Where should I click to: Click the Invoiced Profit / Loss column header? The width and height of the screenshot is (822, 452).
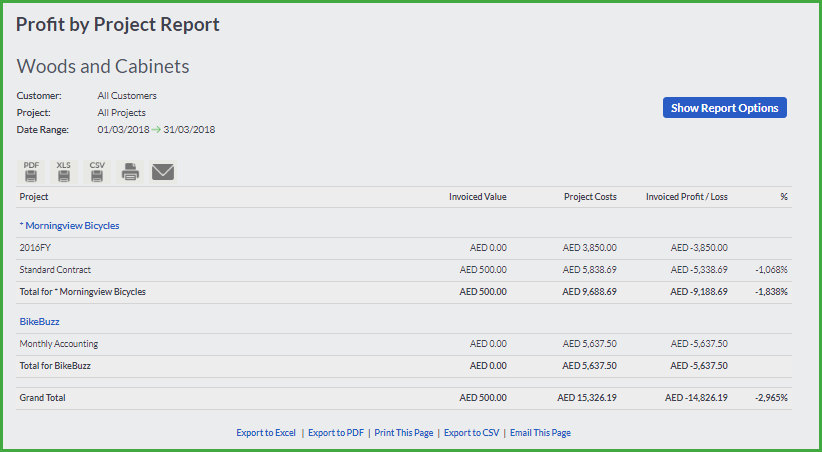[x=687, y=197]
